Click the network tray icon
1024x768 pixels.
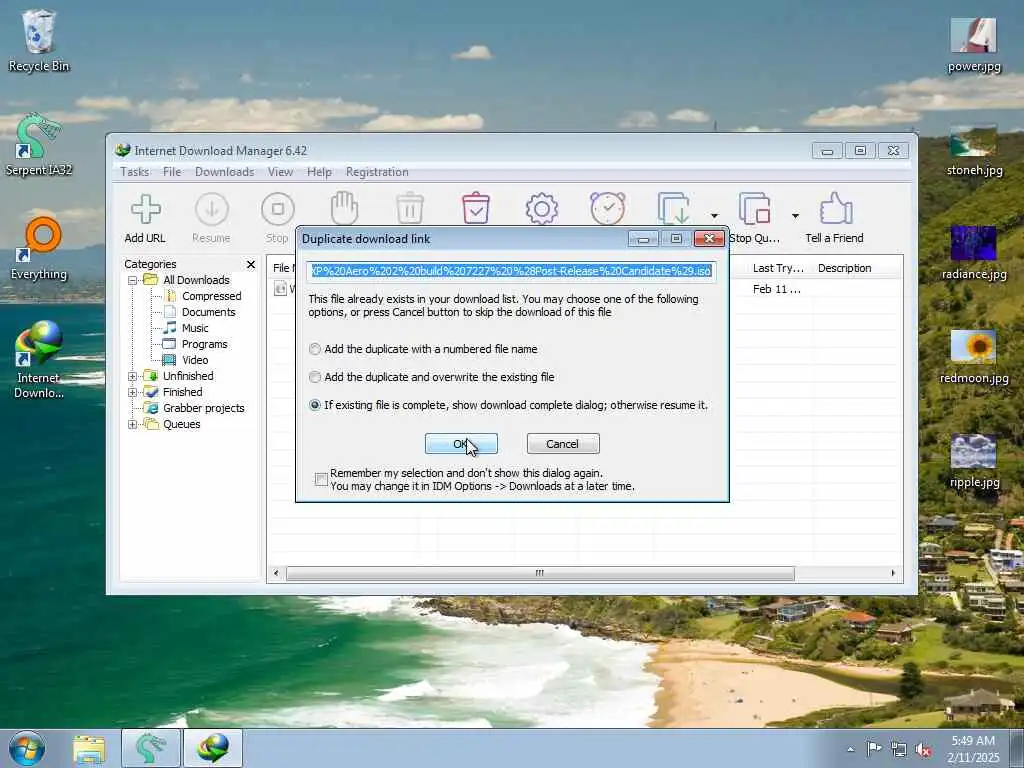pos(899,749)
